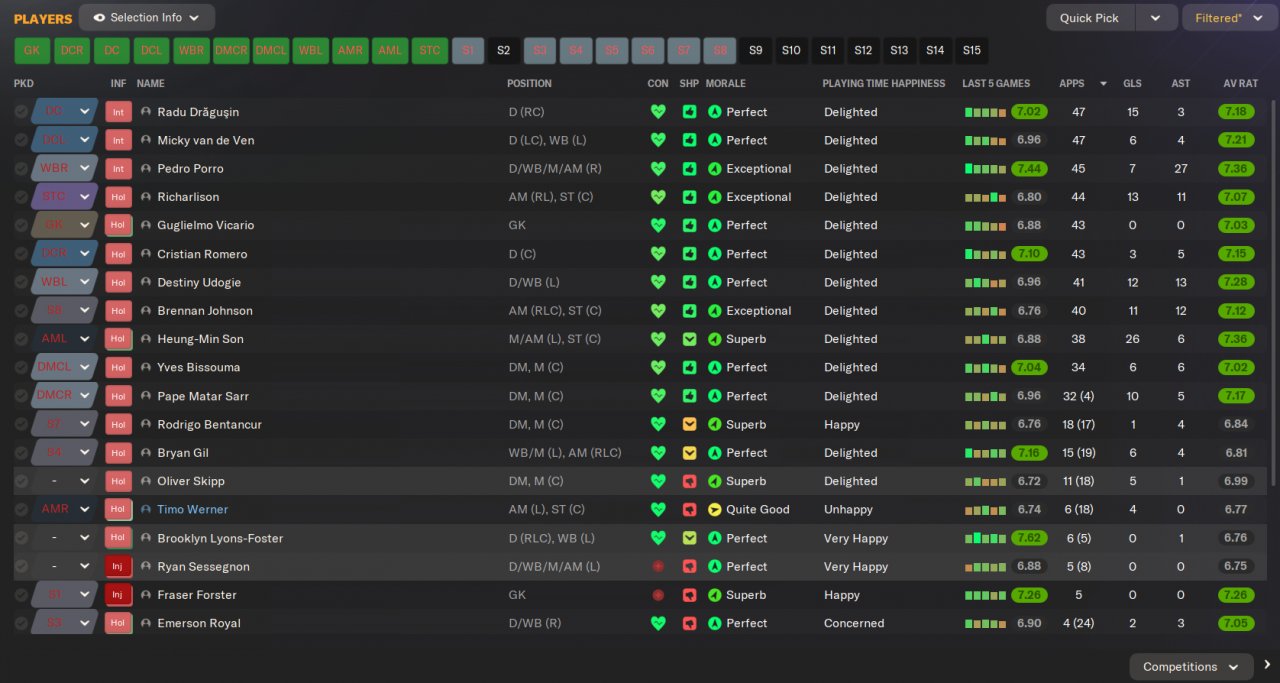This screenshot has height=683, width=1280.
Task: Click the match sharpness icon for Micky van de Ven
Action: pyautogui.click(x=689, y=140)
